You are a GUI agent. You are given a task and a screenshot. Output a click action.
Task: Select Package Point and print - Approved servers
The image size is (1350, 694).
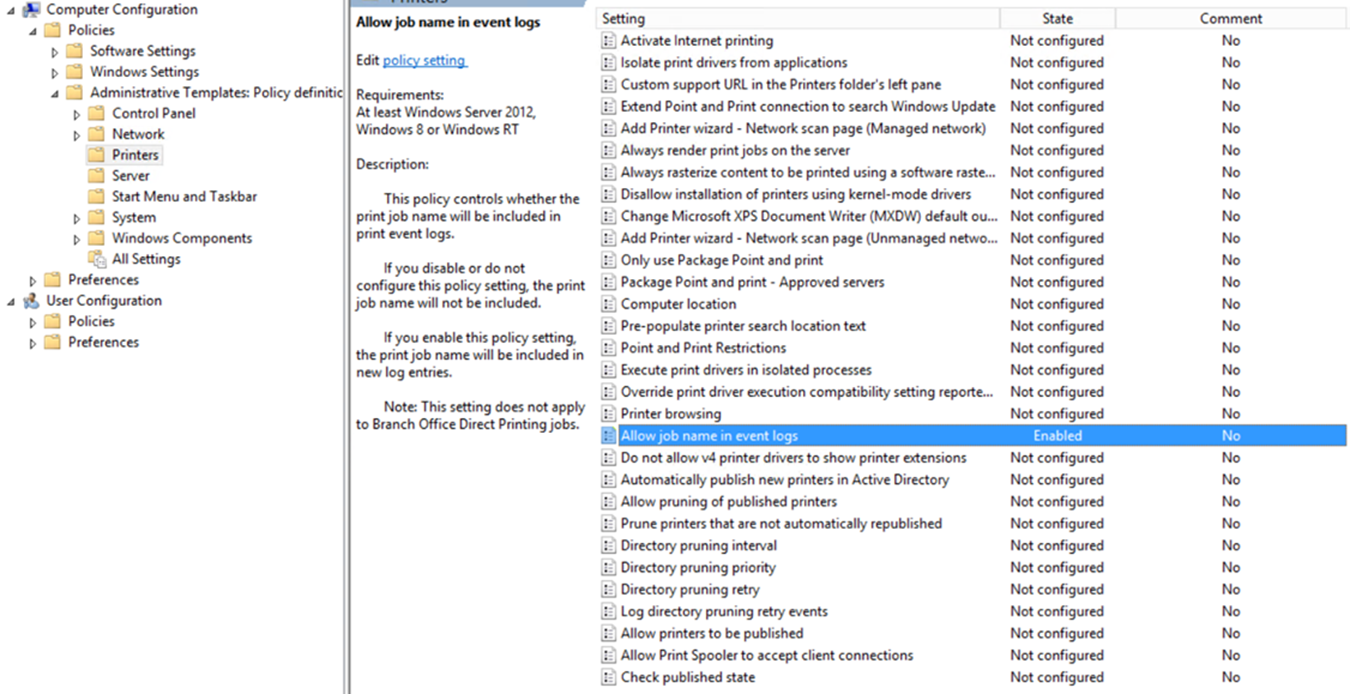[x=752, y=282]
